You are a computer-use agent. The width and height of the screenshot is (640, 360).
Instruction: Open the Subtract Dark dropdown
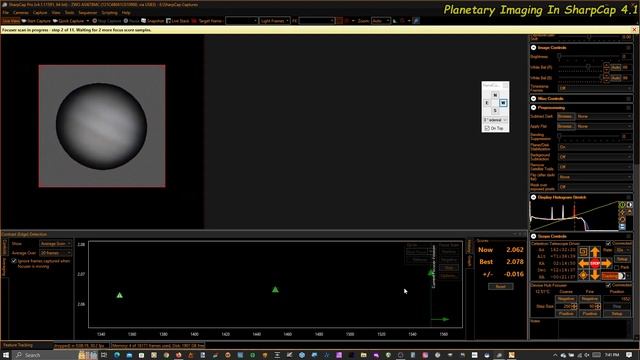604,117
